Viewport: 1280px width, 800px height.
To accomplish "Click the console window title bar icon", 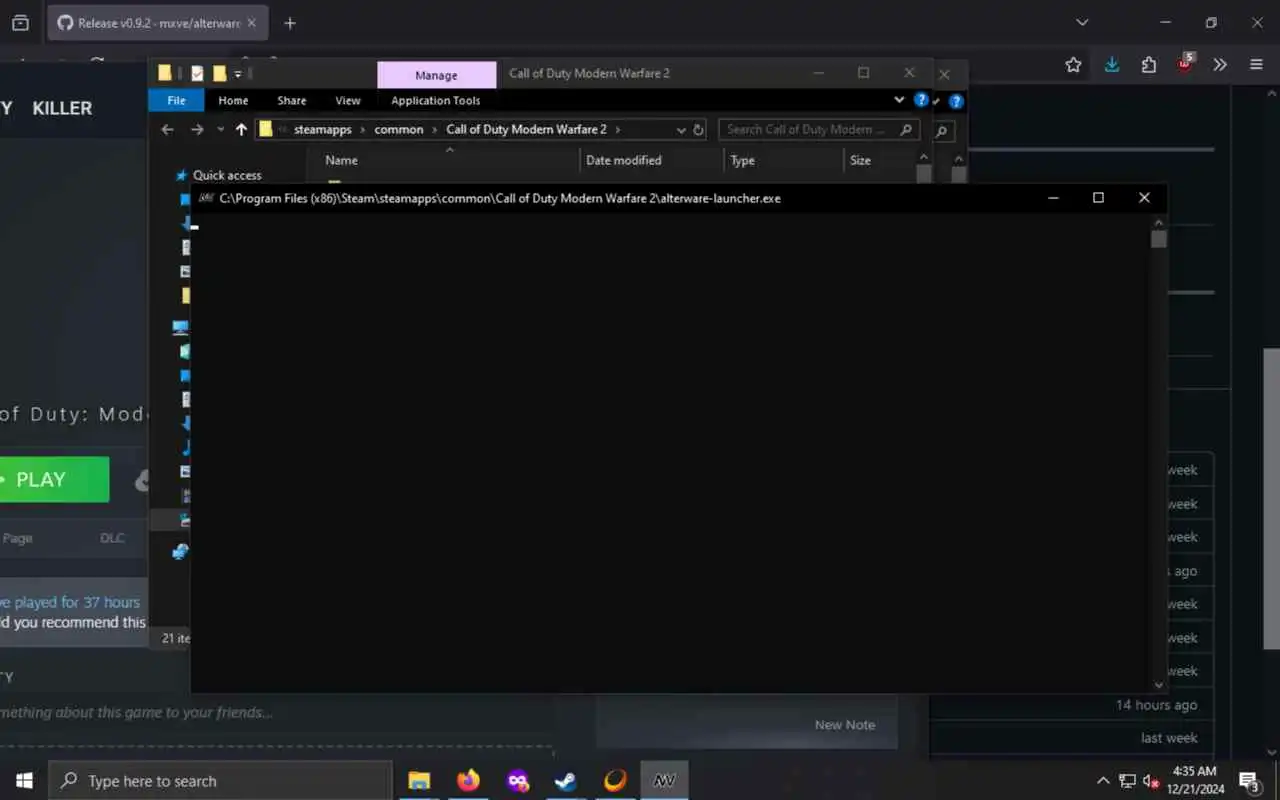I will pos(206,198).
